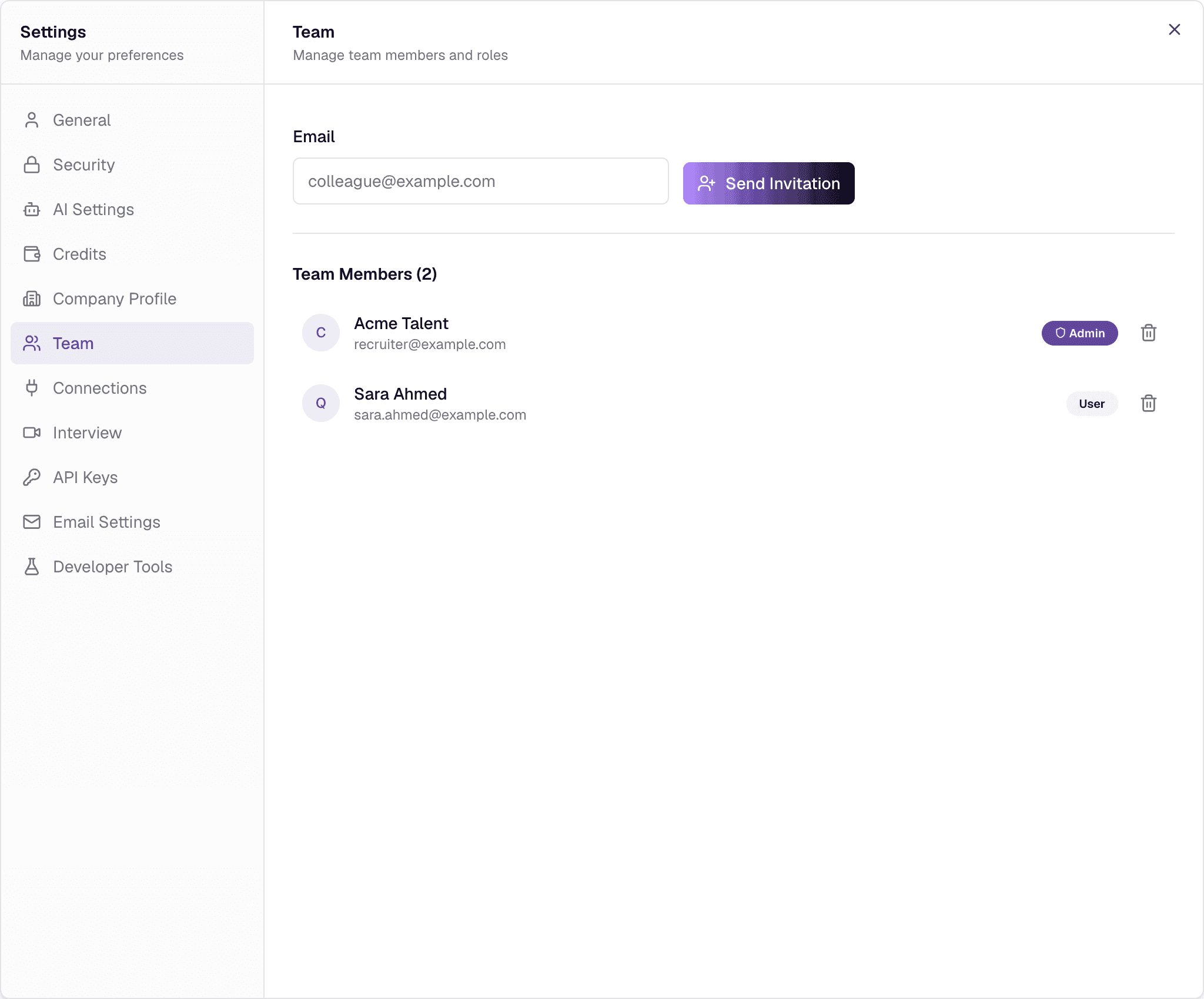The image size is (1204, 999).
Task: Open the Credits section
Action: [132, 254]
